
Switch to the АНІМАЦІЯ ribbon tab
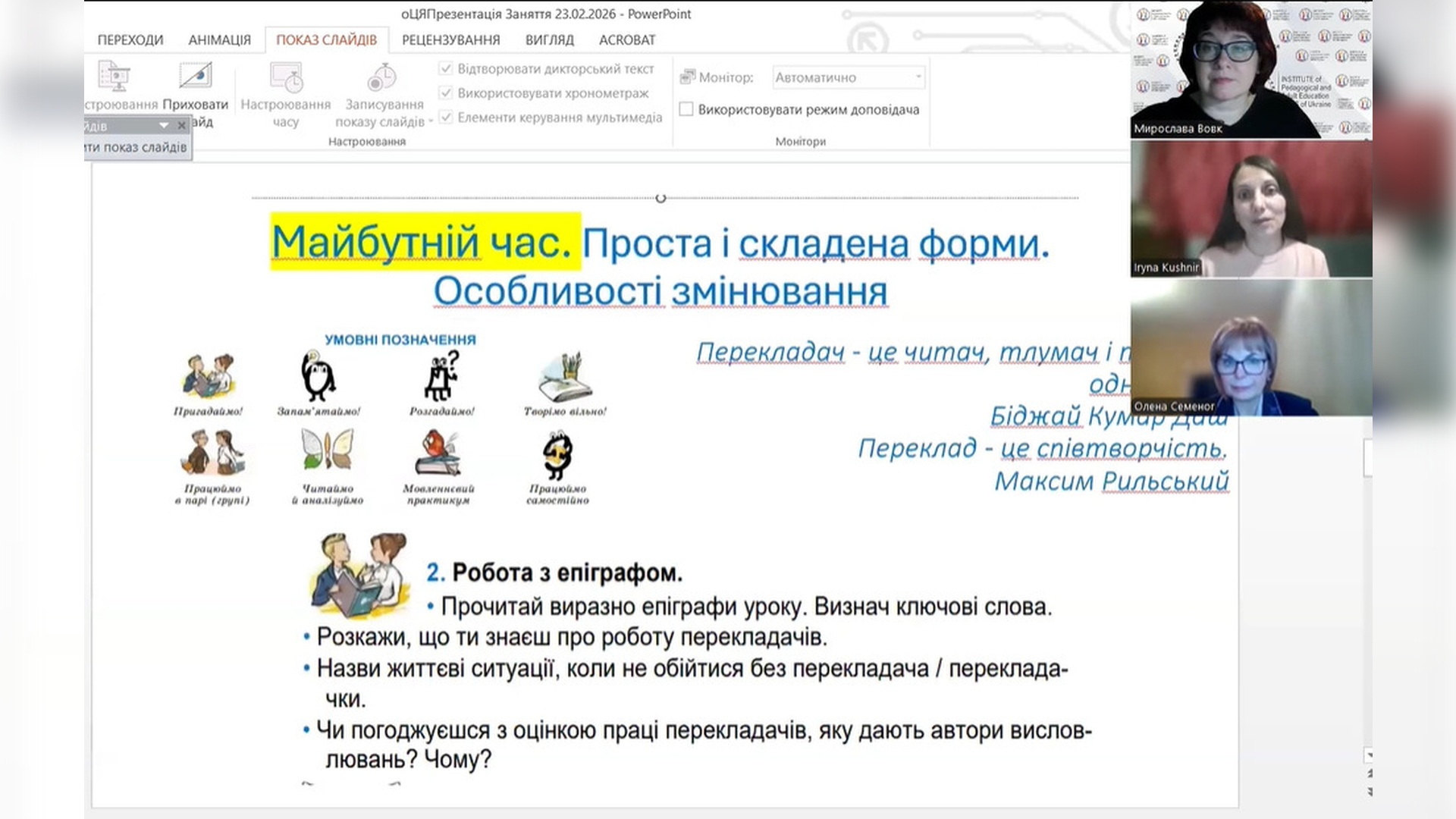pyautogui.click(x=219, y=40)
